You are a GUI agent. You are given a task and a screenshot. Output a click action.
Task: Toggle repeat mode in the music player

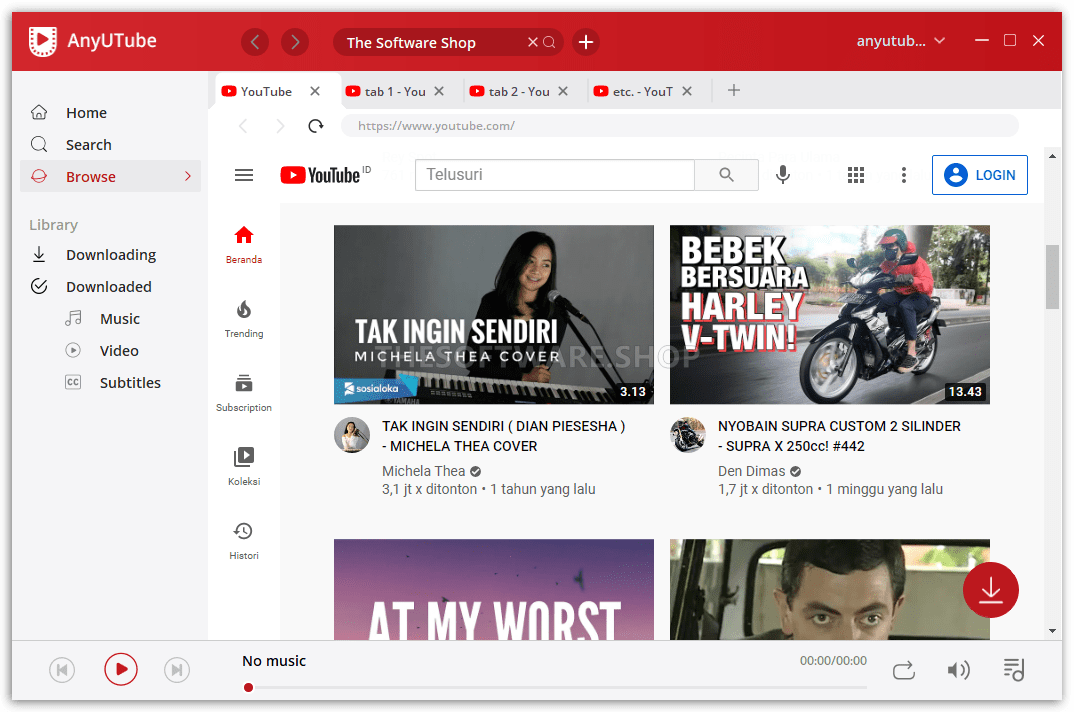tap(903, 669)
